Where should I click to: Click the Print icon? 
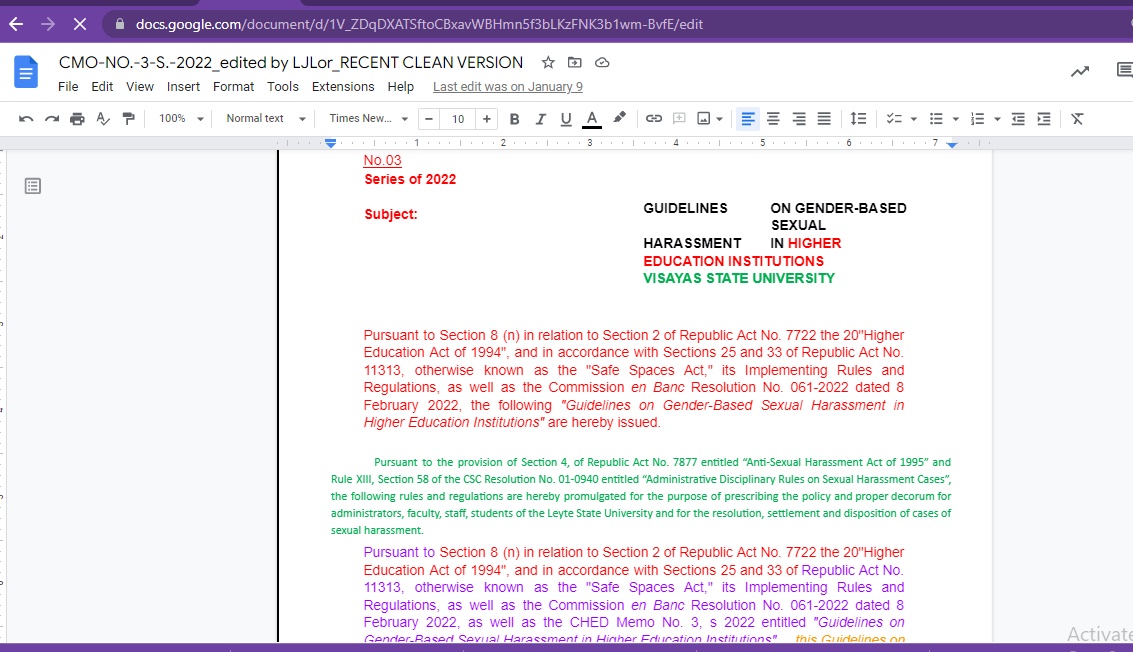click(77, 119)
